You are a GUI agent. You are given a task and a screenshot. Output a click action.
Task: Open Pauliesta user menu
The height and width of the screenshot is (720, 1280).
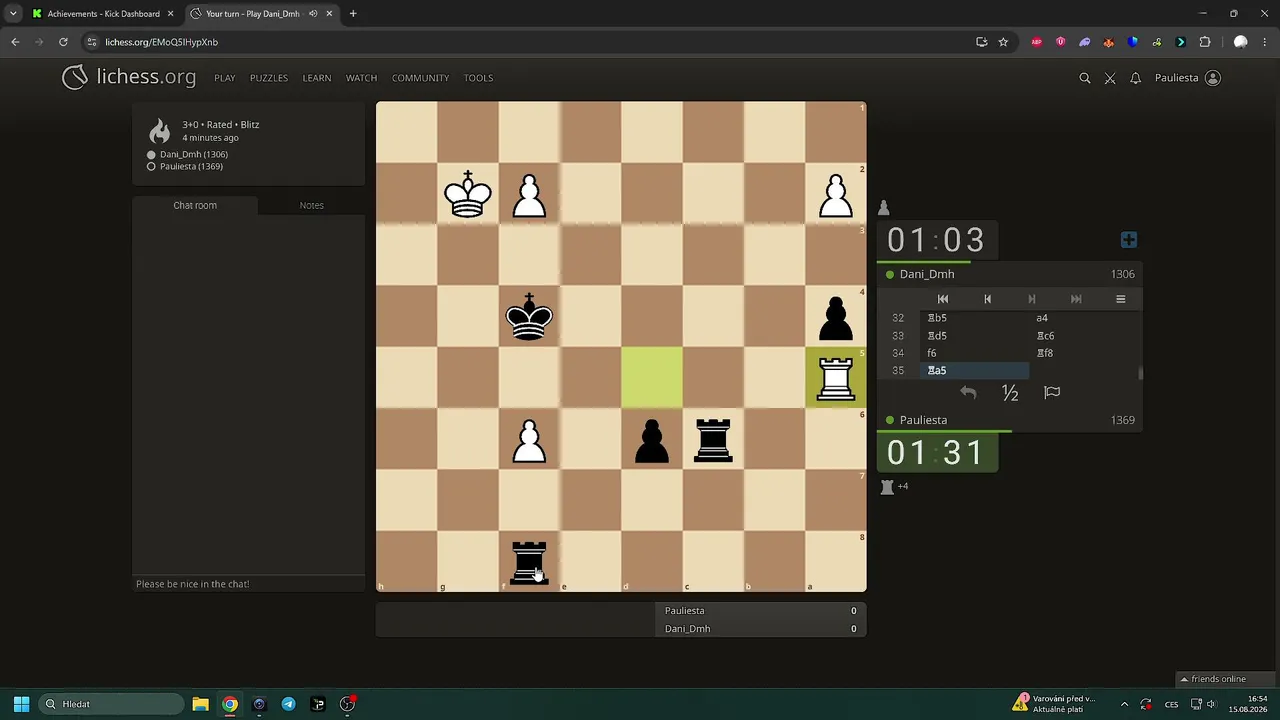[x=1188, y=78]
